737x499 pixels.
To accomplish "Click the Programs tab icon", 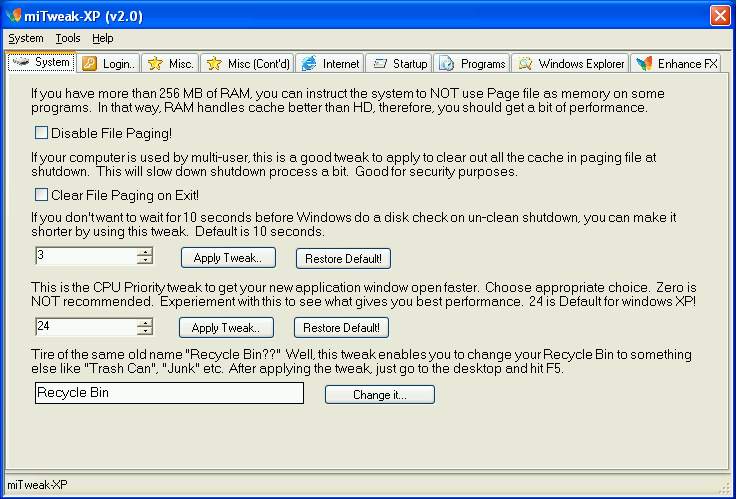I will pyautogui.click(x=447, y=63).
